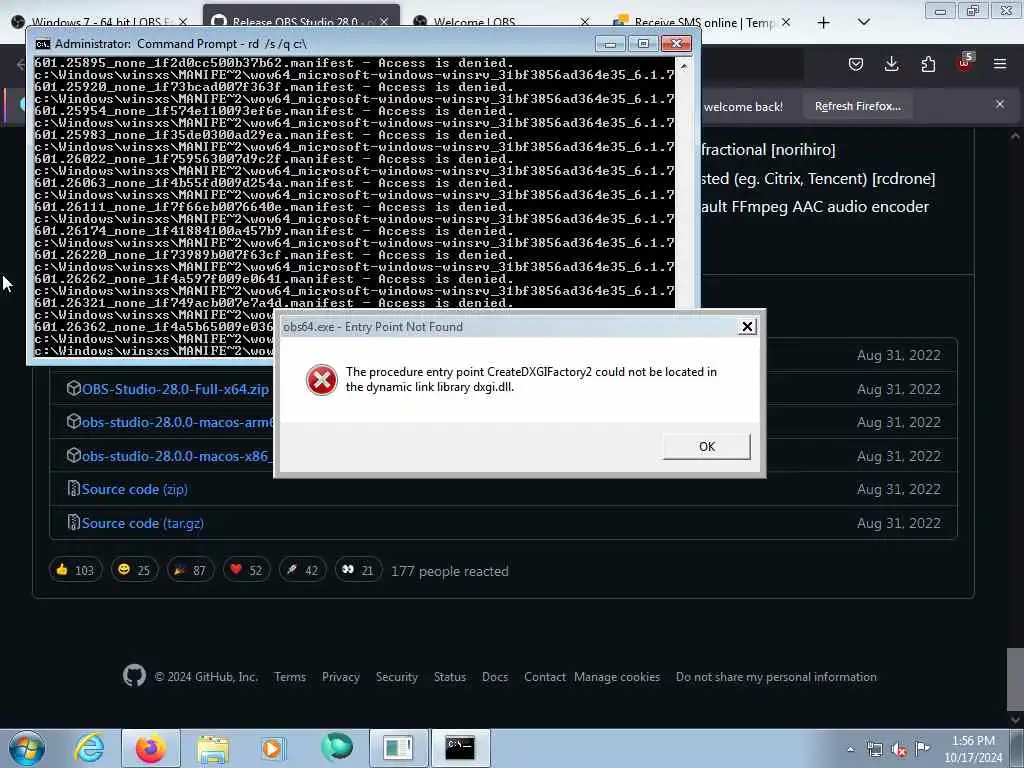
Task: Open the Firefox downloads arrow icon
Action: click(x=891, y=64)
